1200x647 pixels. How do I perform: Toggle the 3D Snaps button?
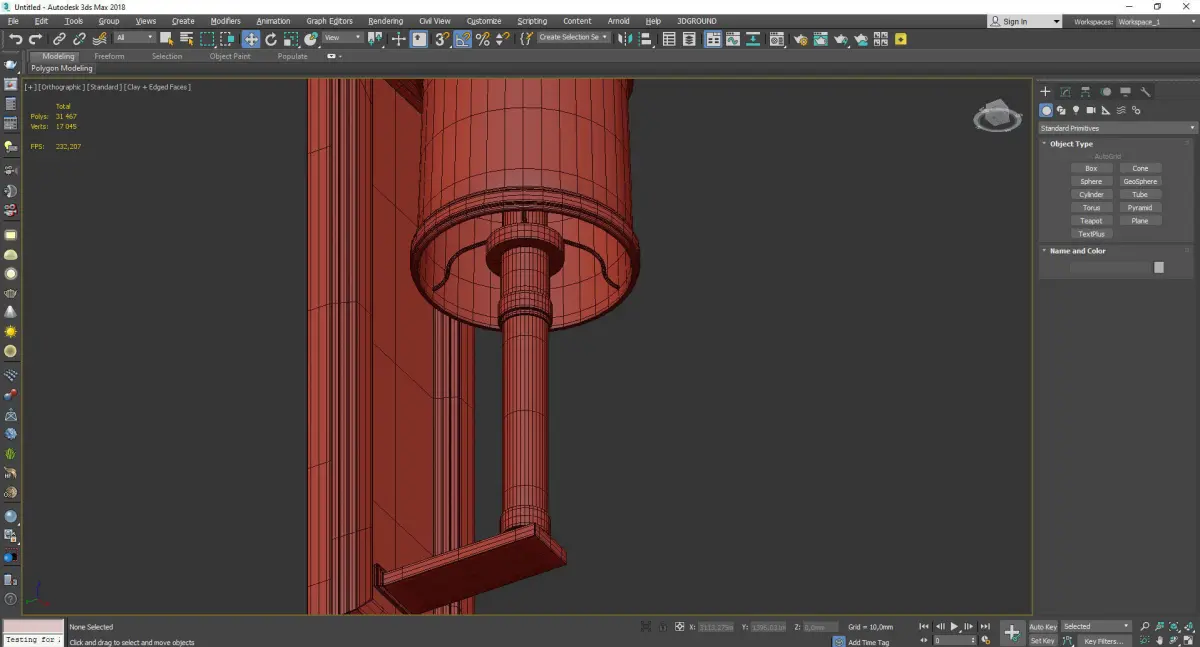coord(441,39)
